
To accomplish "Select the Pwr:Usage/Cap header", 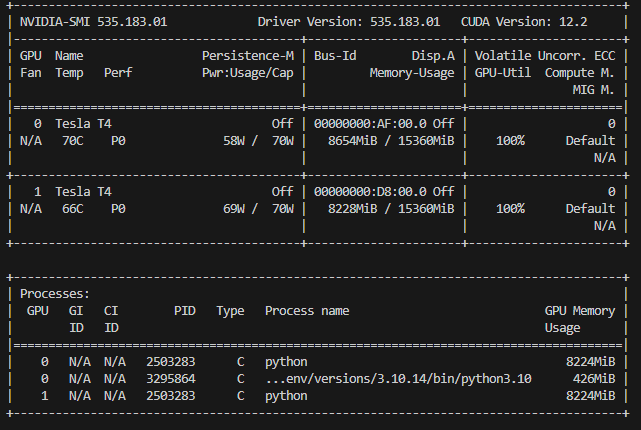I will 248,73.
